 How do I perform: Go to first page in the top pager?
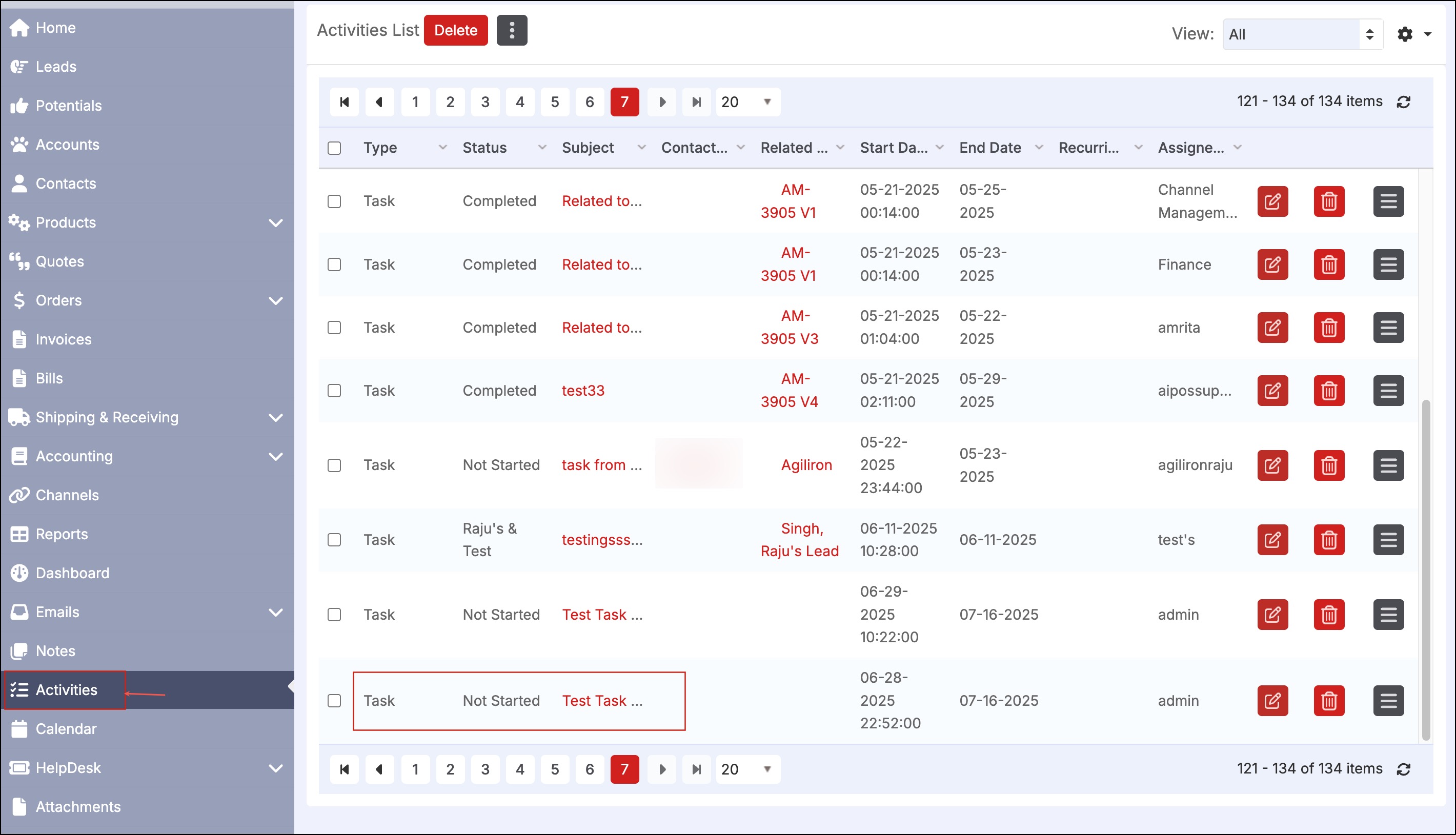tap(344, 102)
